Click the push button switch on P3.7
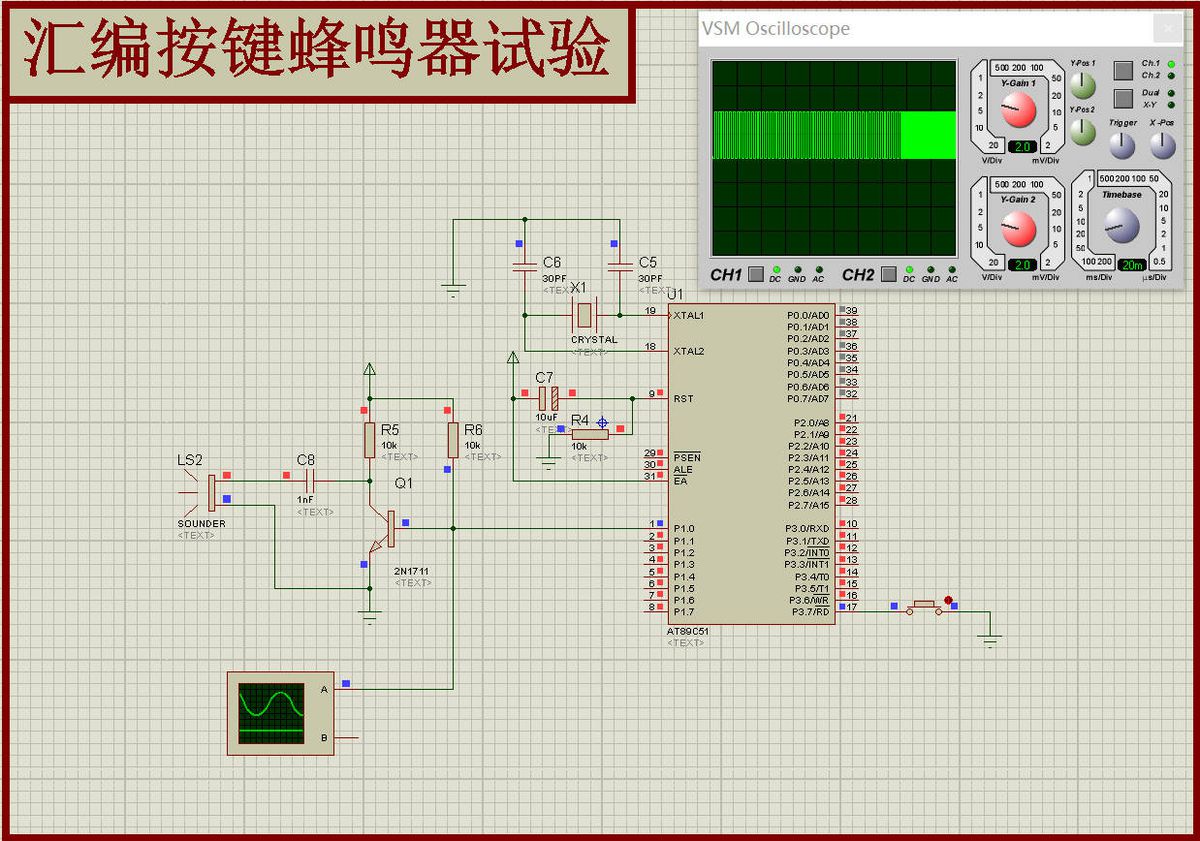The image size is (1200, 841). point(925,606)
